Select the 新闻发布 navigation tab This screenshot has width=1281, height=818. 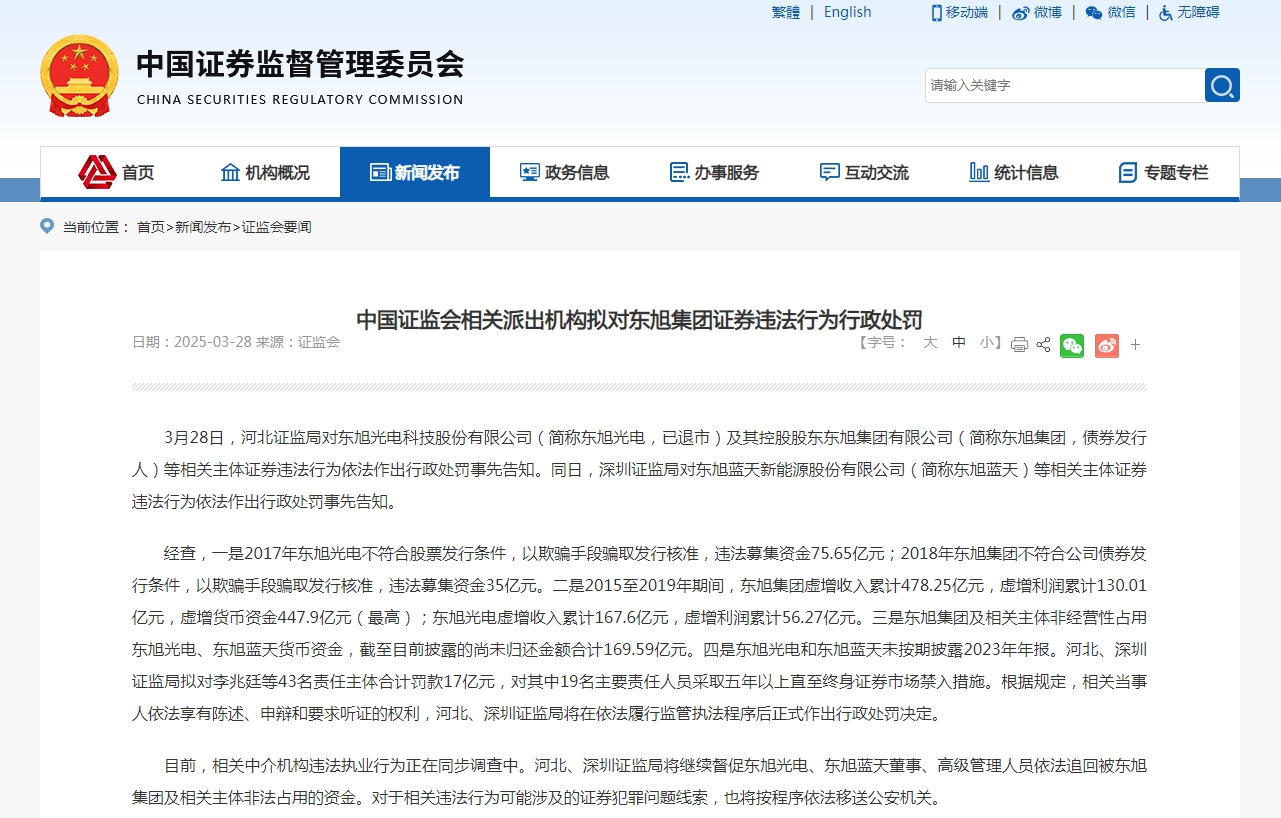[415, 172]
